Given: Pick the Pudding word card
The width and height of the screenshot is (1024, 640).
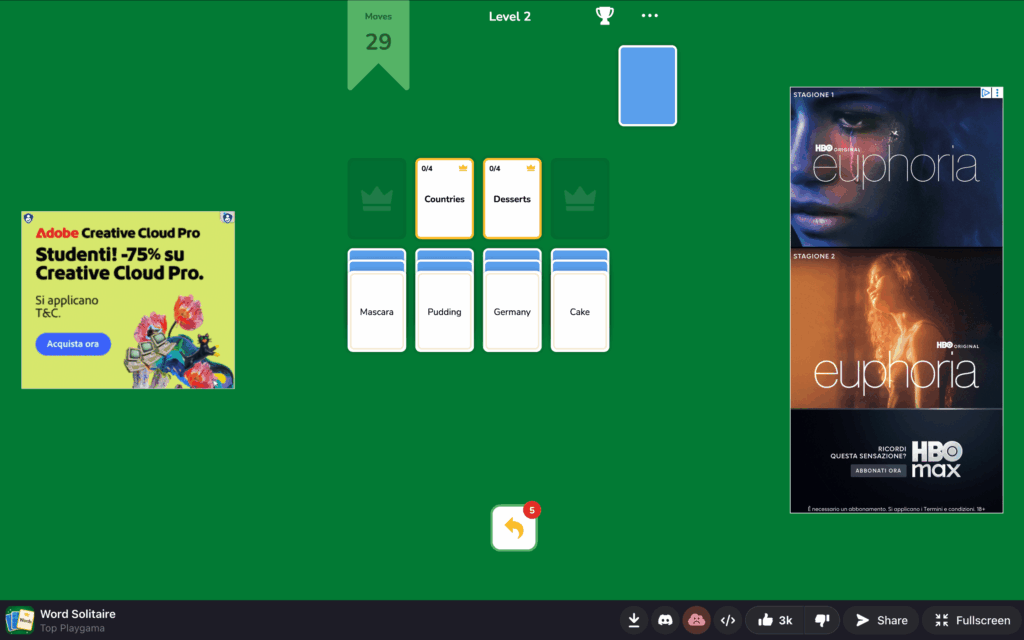Looking at the screenshot, I should [x=444, y=311].
